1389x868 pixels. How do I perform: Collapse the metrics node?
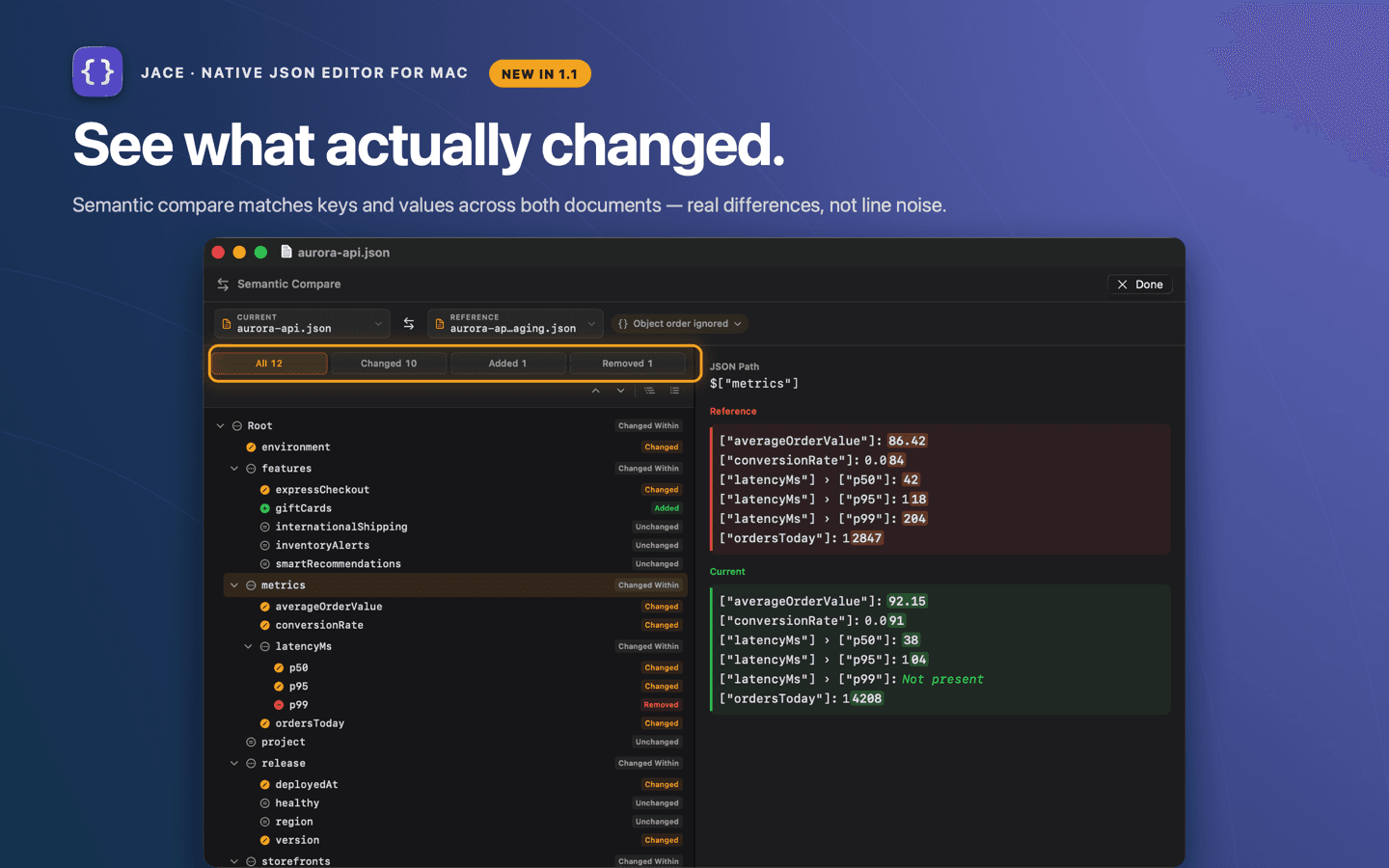(x=234, y=585)
